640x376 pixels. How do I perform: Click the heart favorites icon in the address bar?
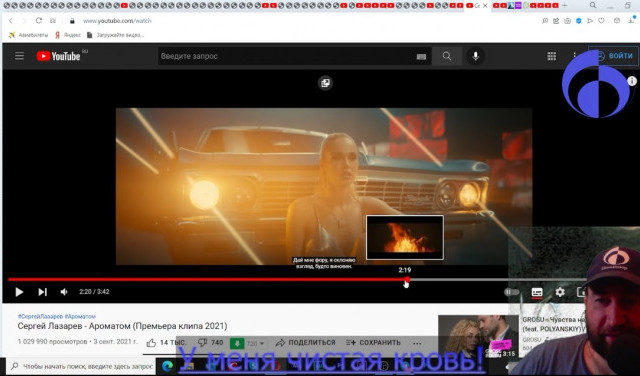pos(601,21)
